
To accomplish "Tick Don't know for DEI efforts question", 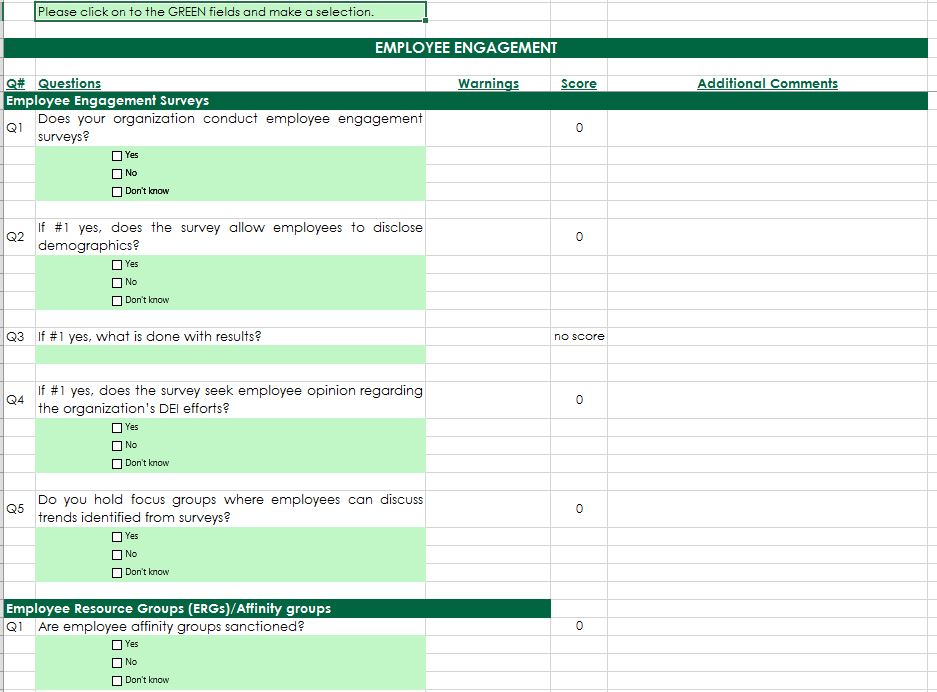I will click(117, 464).
